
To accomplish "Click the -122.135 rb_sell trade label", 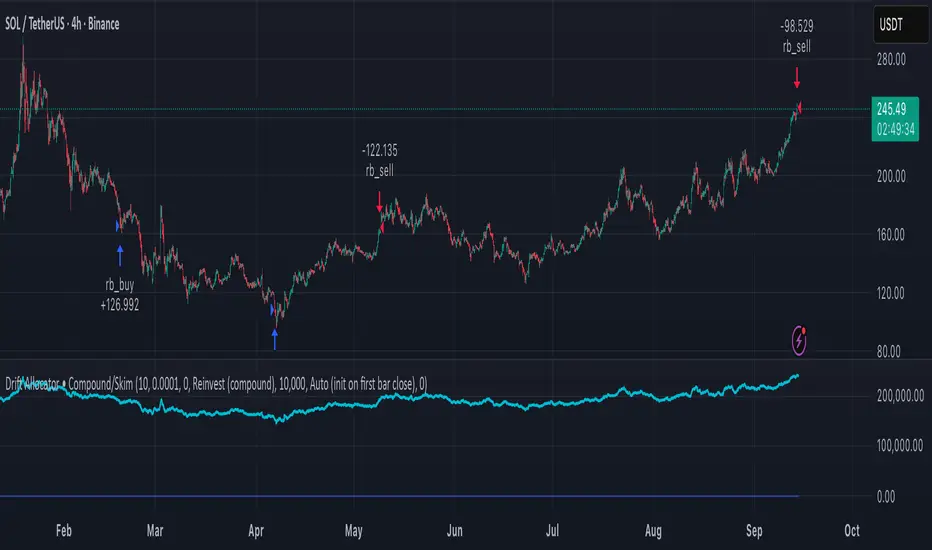I will (x=379, y=161).
